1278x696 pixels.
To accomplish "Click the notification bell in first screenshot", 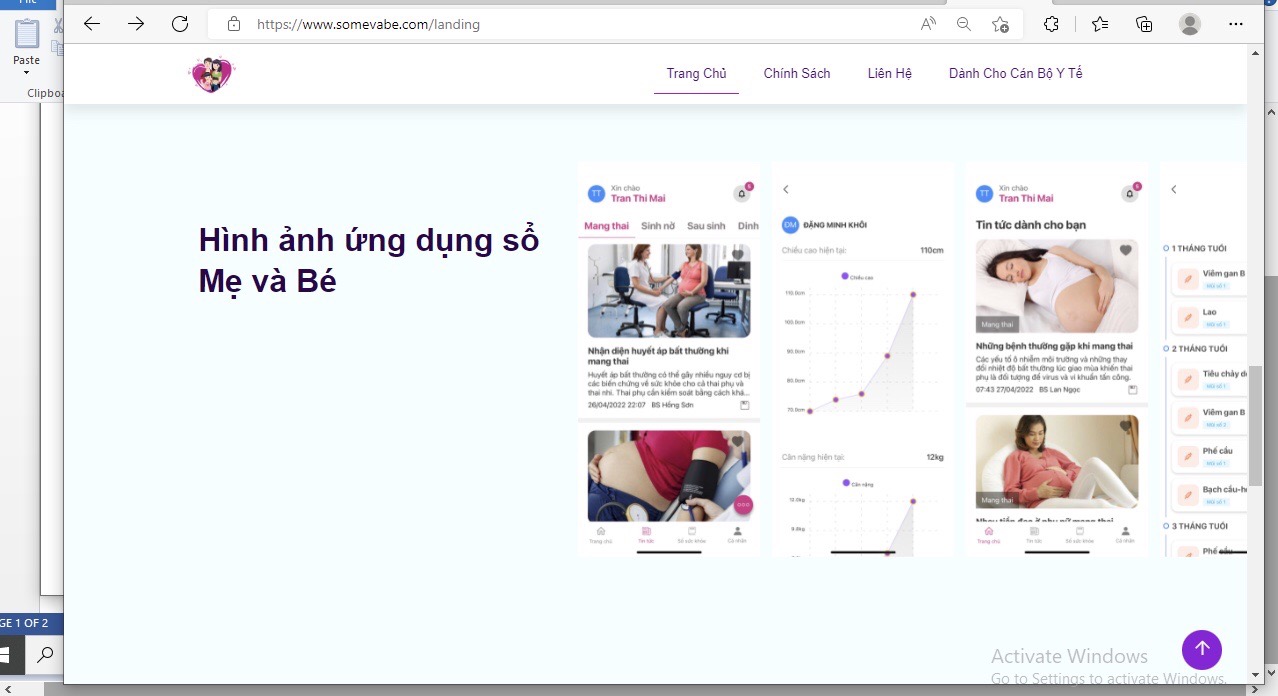I will (742, 193).
